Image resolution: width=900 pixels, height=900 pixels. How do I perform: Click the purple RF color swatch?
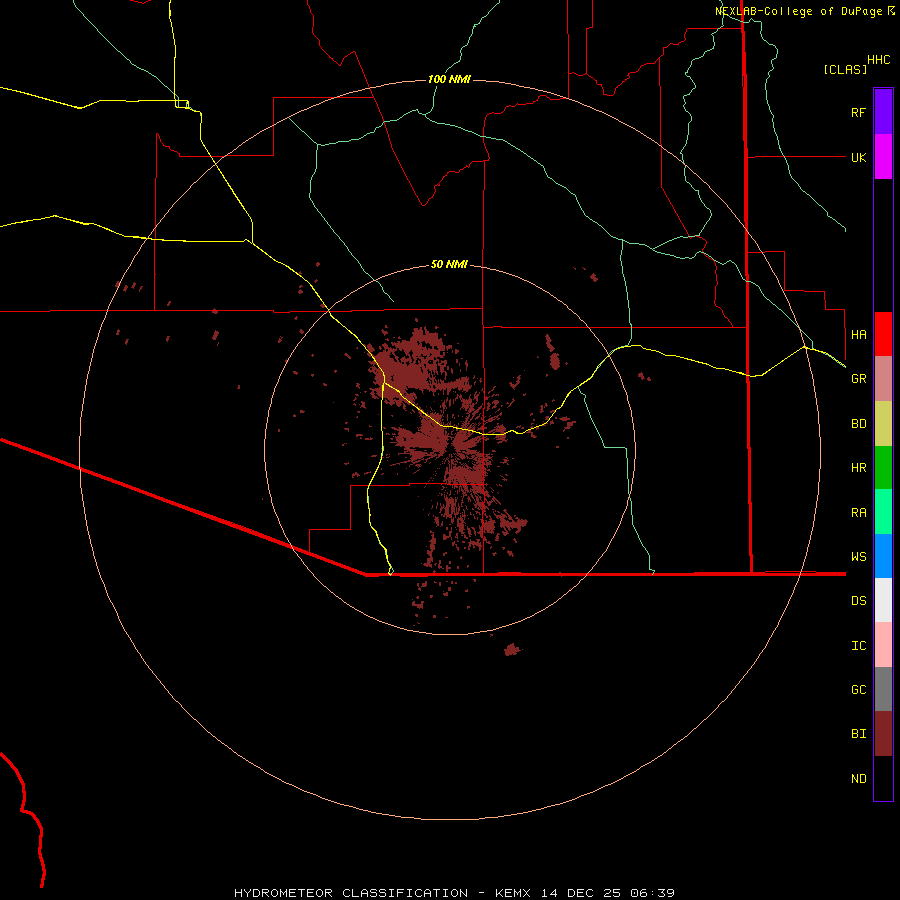point(883,112)
